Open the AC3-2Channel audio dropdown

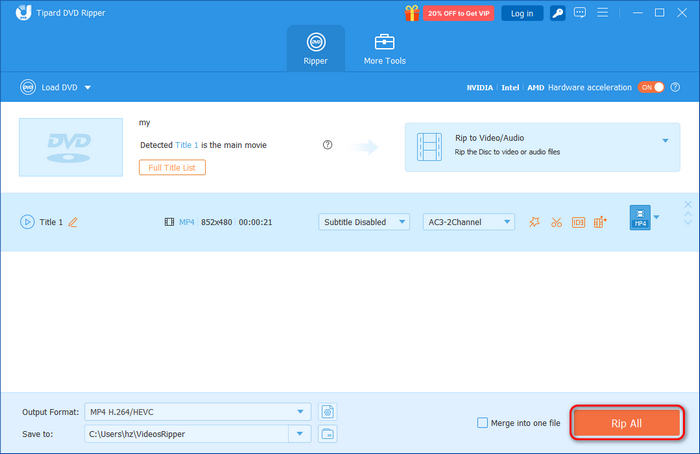pos(466,222)
